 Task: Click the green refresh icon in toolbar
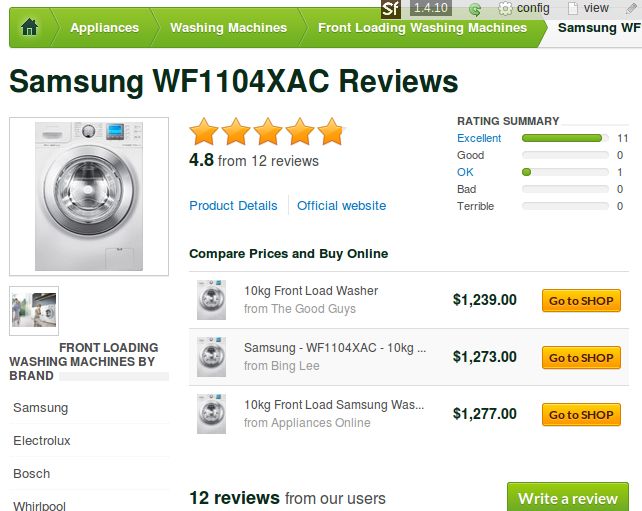(x=475, y=9)
